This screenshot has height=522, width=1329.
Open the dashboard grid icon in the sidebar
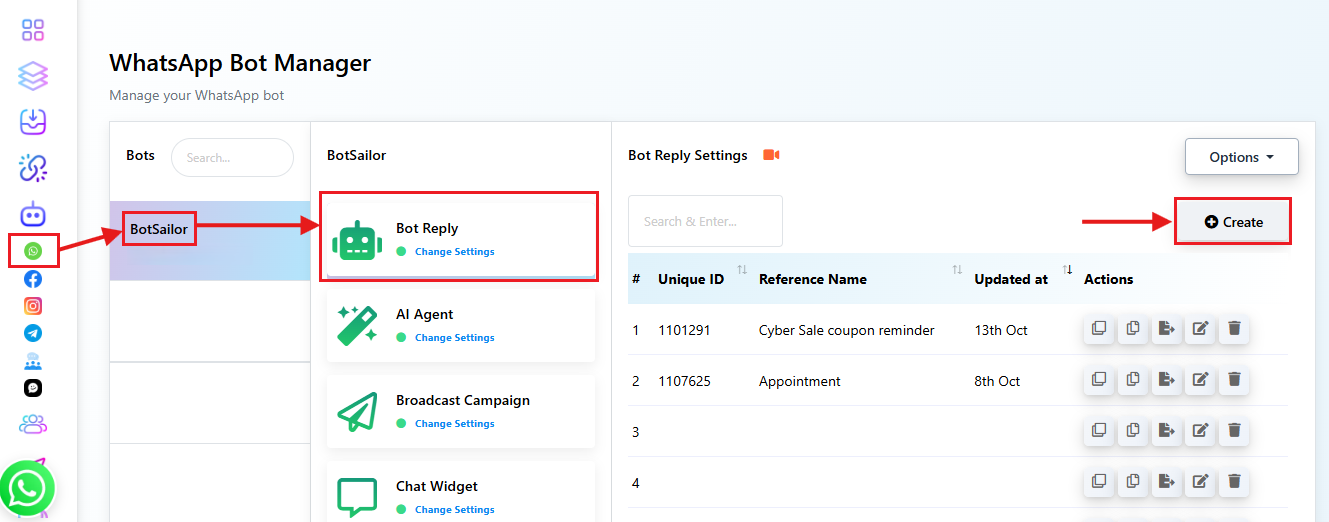coord(33,30)
